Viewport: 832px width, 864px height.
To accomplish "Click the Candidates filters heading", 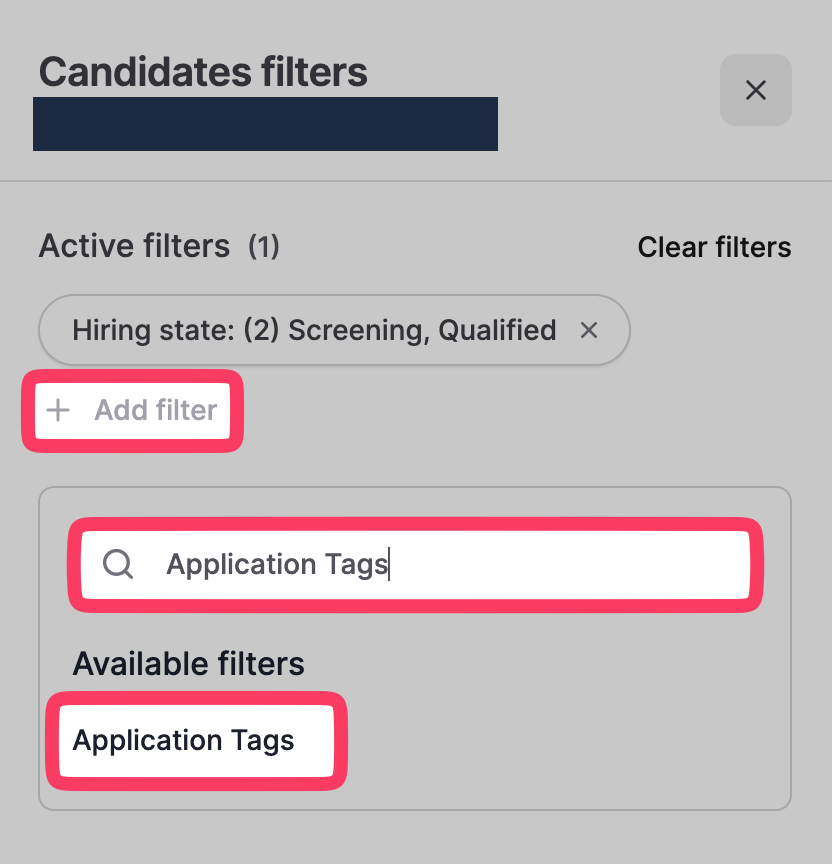I will (203, 72).
